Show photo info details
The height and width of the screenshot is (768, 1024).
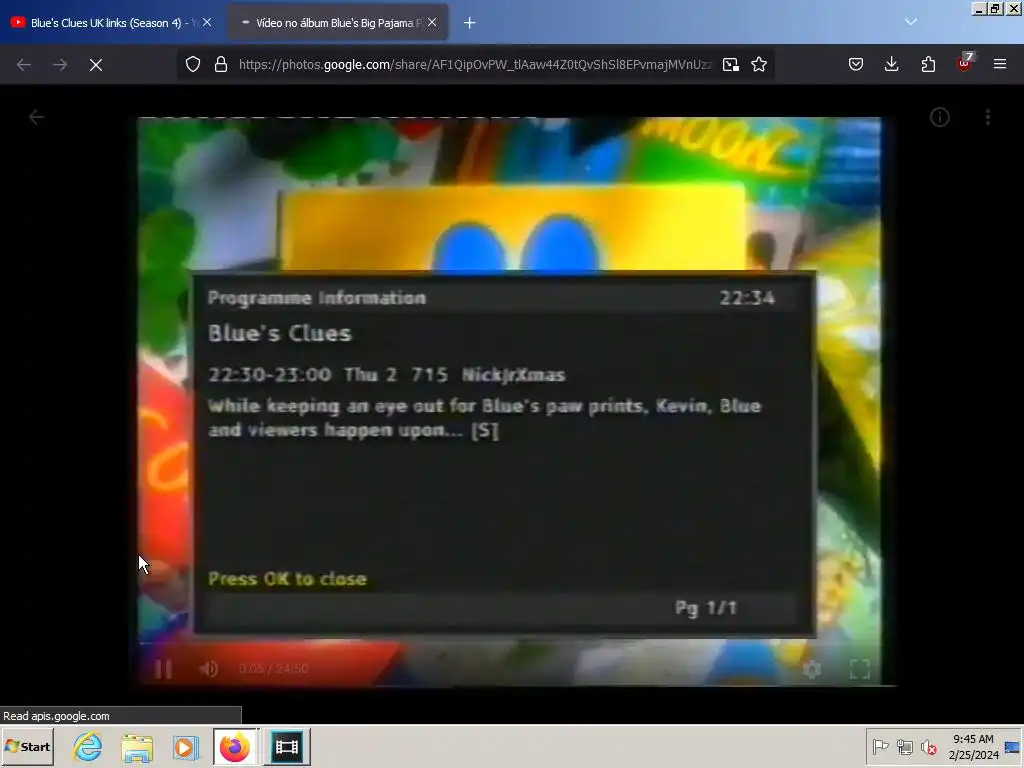tap(940, 118)
